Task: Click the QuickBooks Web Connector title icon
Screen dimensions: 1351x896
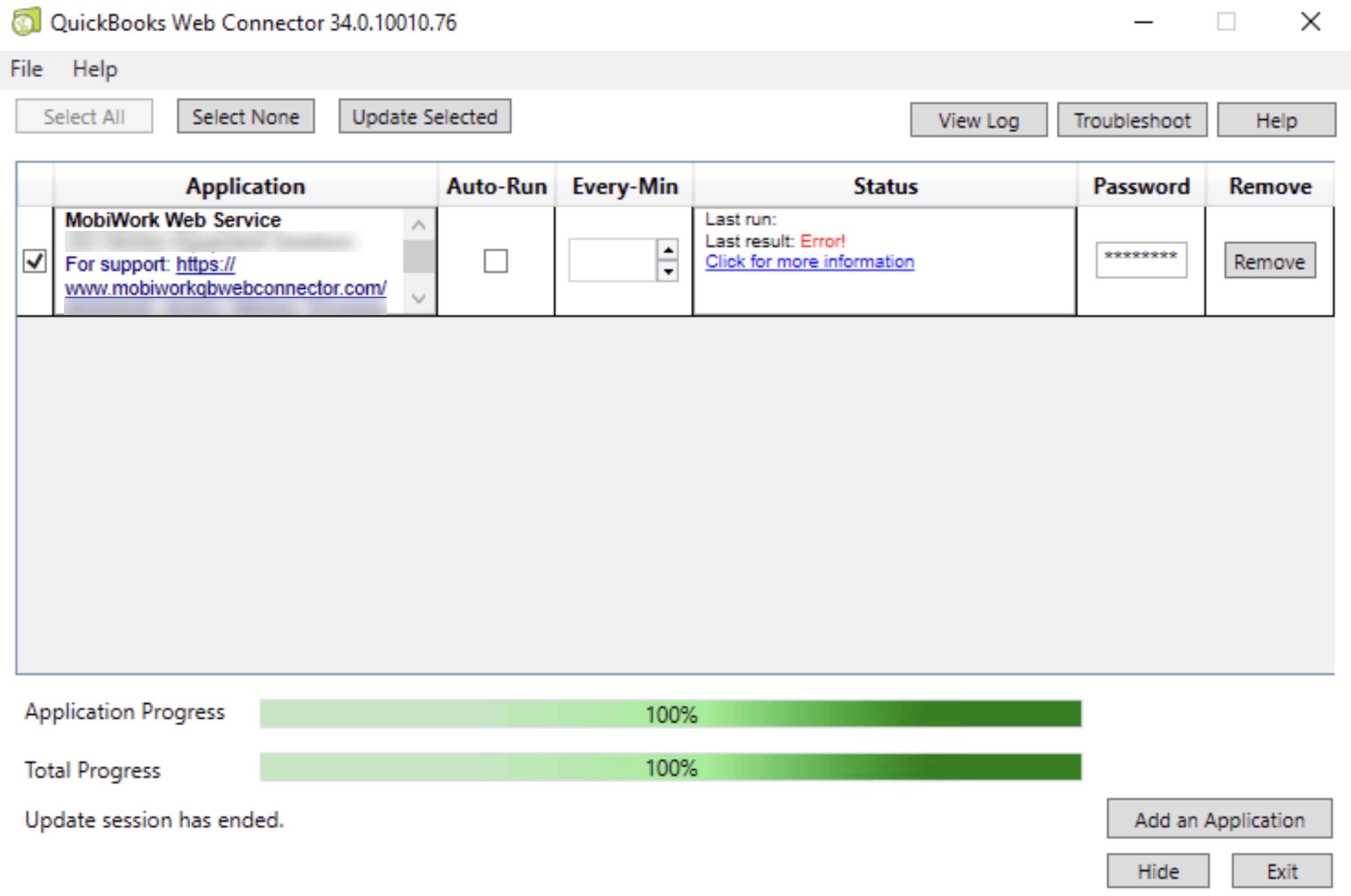Action: point(26,22)
